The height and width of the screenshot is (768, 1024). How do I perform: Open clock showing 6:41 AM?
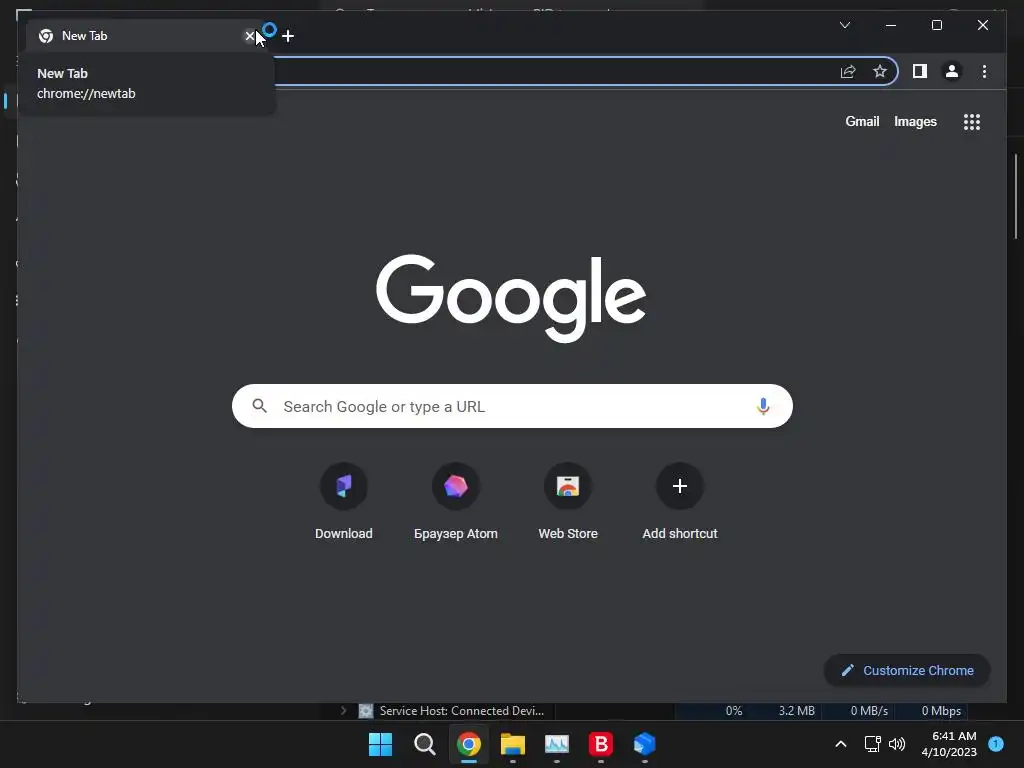(949, 744)
